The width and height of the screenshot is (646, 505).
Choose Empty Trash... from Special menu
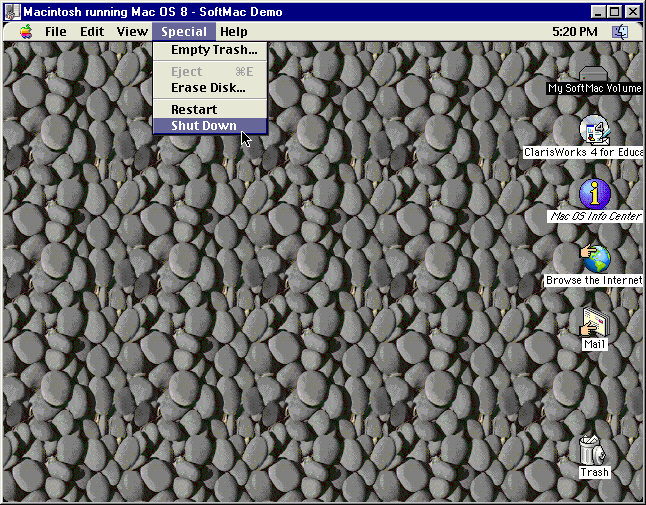click(210, 50)
